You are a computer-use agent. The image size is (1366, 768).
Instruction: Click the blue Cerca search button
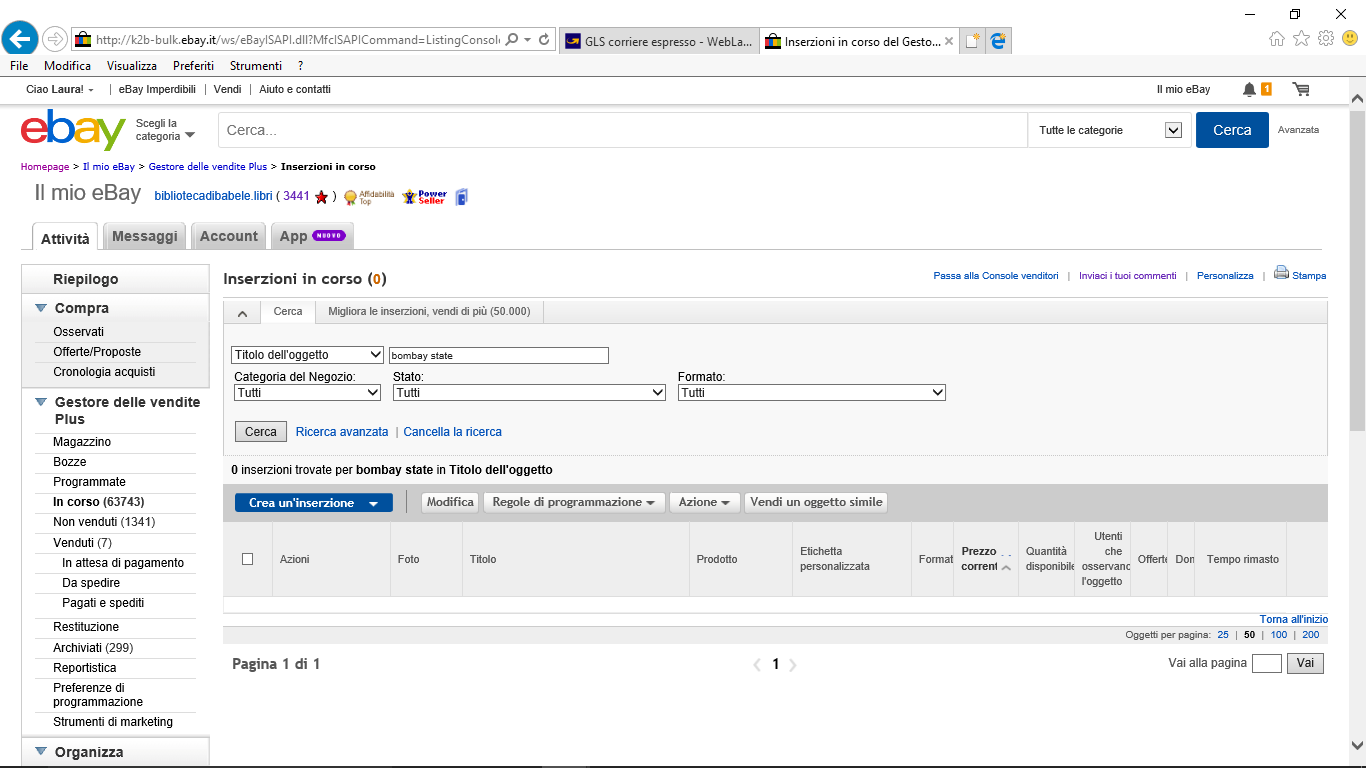[x=1232, y=130]
